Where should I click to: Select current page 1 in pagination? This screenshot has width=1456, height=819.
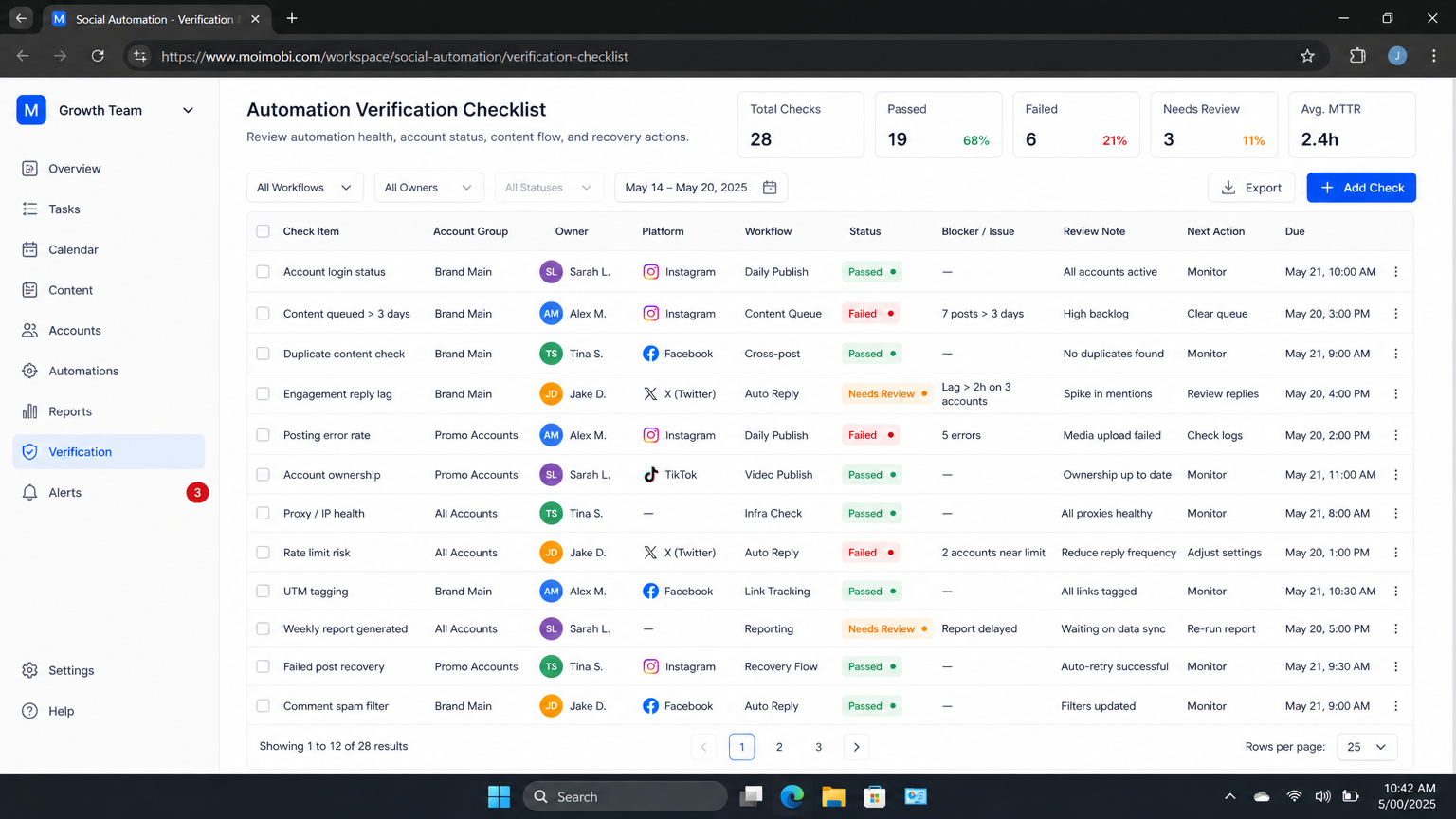point(742,747)
